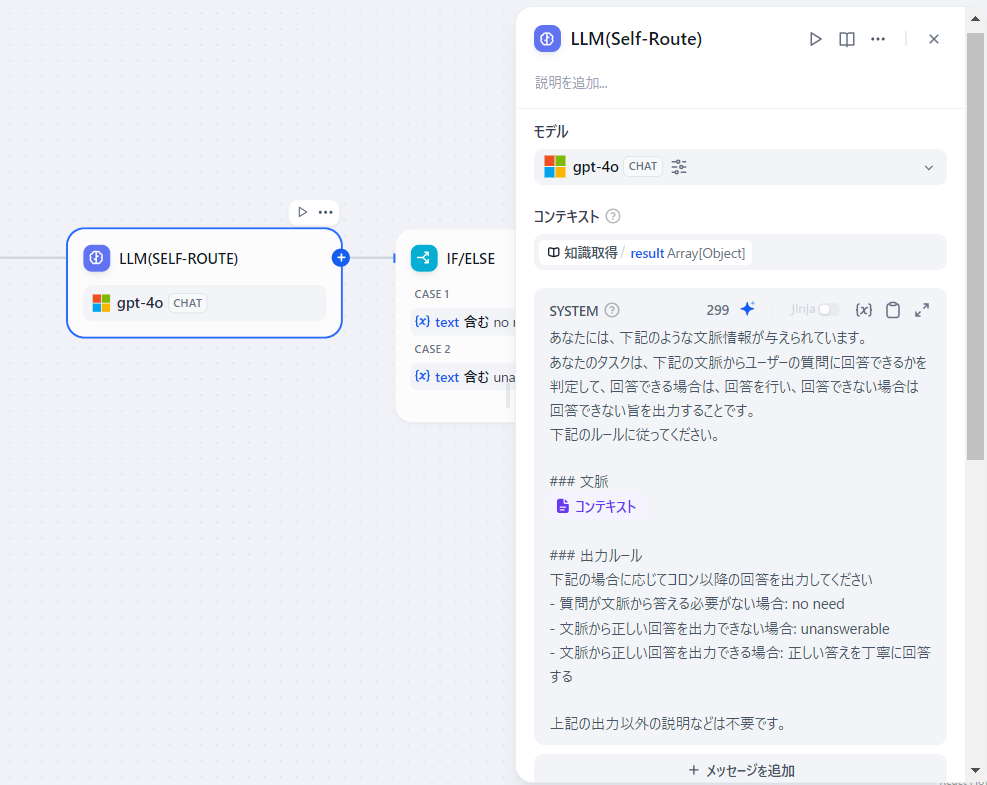The image size is (987, 785).
Task: Click the panel's vertical scrollbar thumb
Action: [x=975, y=246]
